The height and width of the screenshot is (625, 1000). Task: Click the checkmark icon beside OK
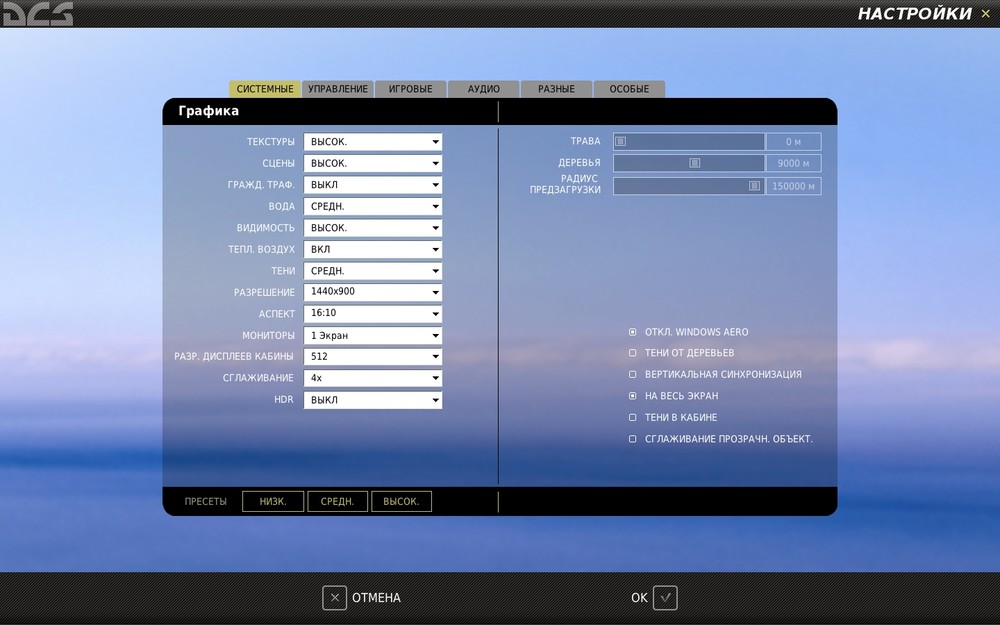tap(665, 598)
